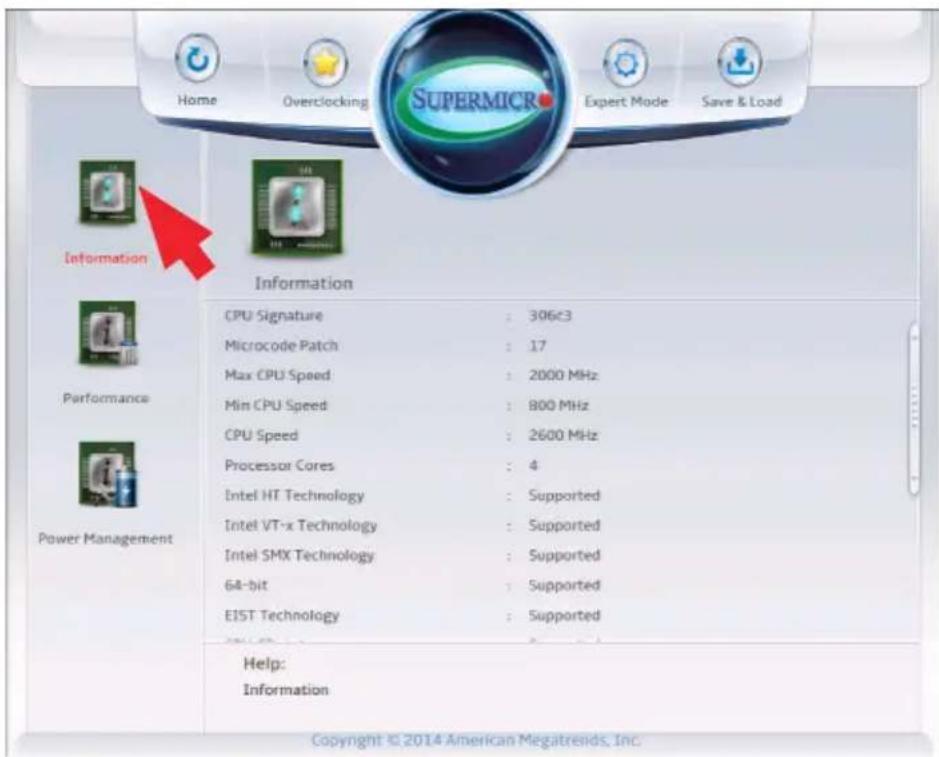The height and width of the screenshot is (757, 939).
Task: Click the Max CPU Speed label
Action: pos(277,376)
